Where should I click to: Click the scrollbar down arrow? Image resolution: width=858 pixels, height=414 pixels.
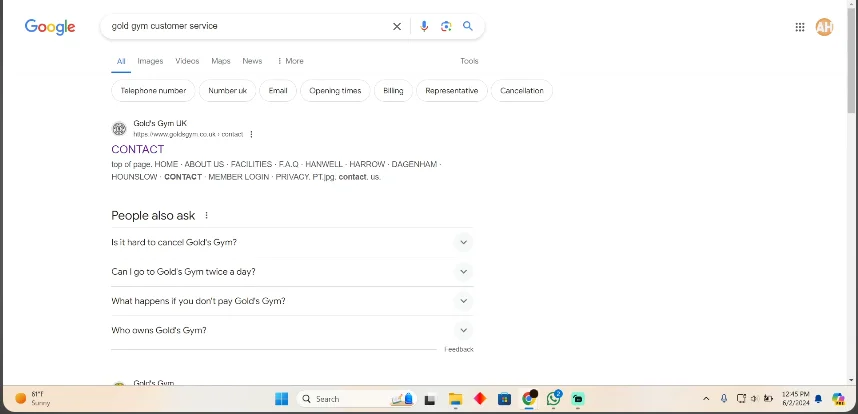(x=851, y=380)
